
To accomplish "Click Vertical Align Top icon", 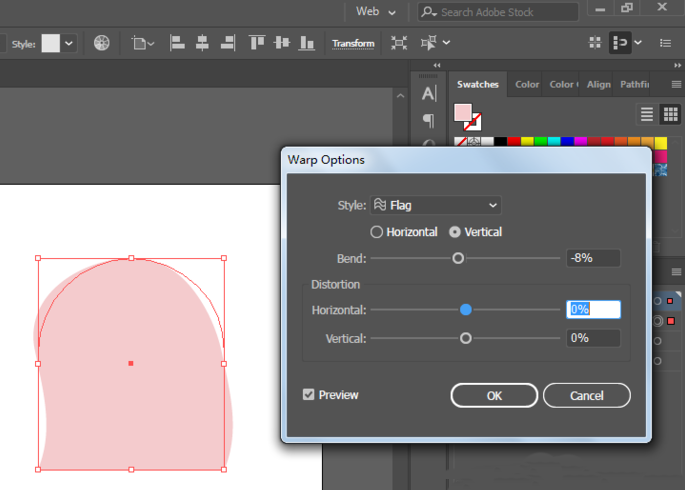I will (x=257, y=43).
